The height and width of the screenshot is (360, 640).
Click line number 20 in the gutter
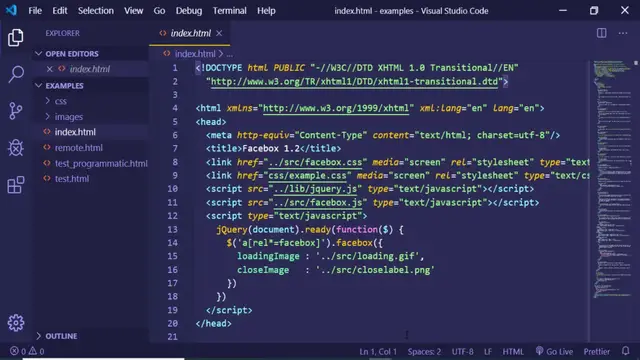click(172, 323)
